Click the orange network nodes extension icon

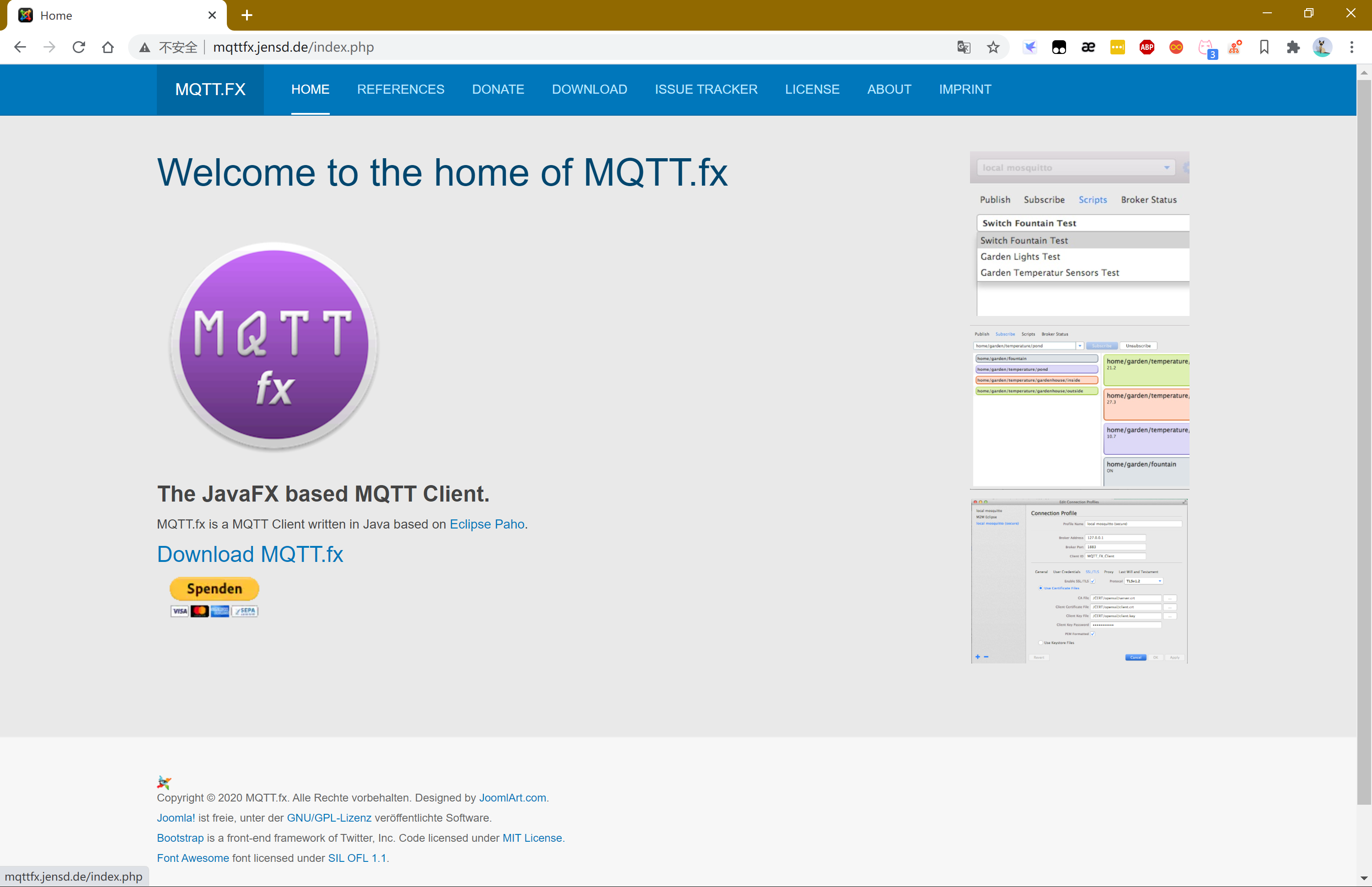1235,47
